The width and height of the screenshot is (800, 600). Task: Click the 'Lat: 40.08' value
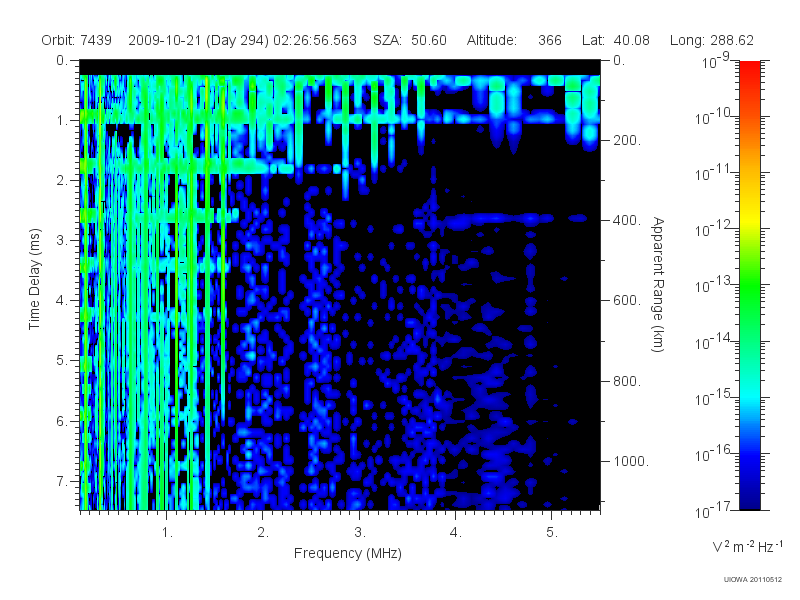[616, 40]
